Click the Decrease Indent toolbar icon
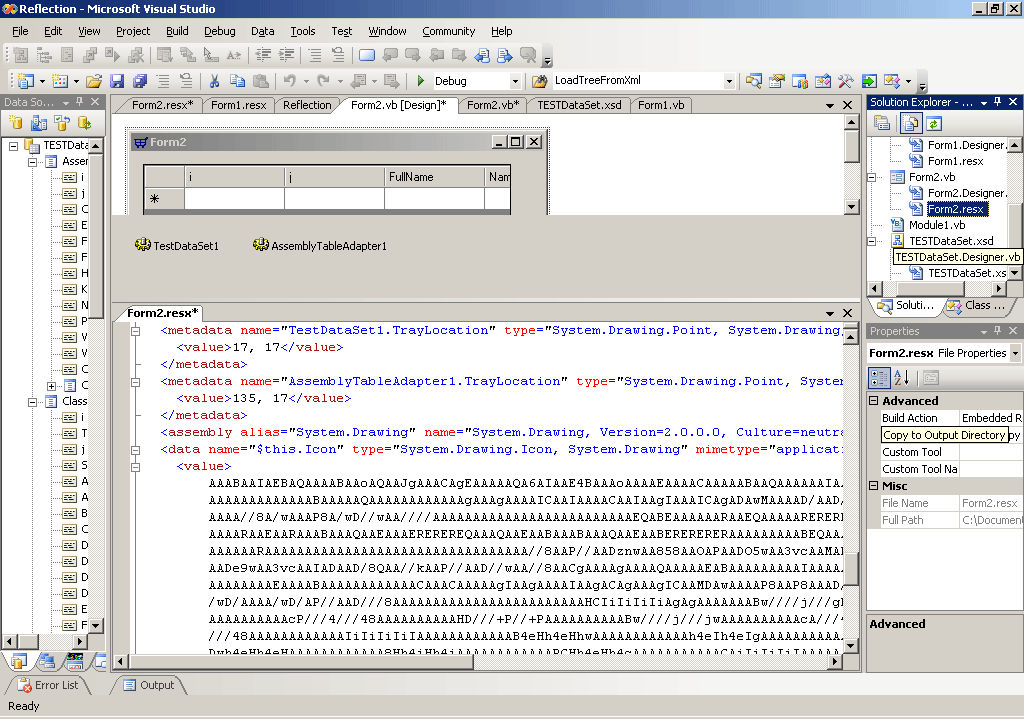Image resolution: width=1024 pixels, height=719 pixels. pyautogui.click(x=263, y=55)
